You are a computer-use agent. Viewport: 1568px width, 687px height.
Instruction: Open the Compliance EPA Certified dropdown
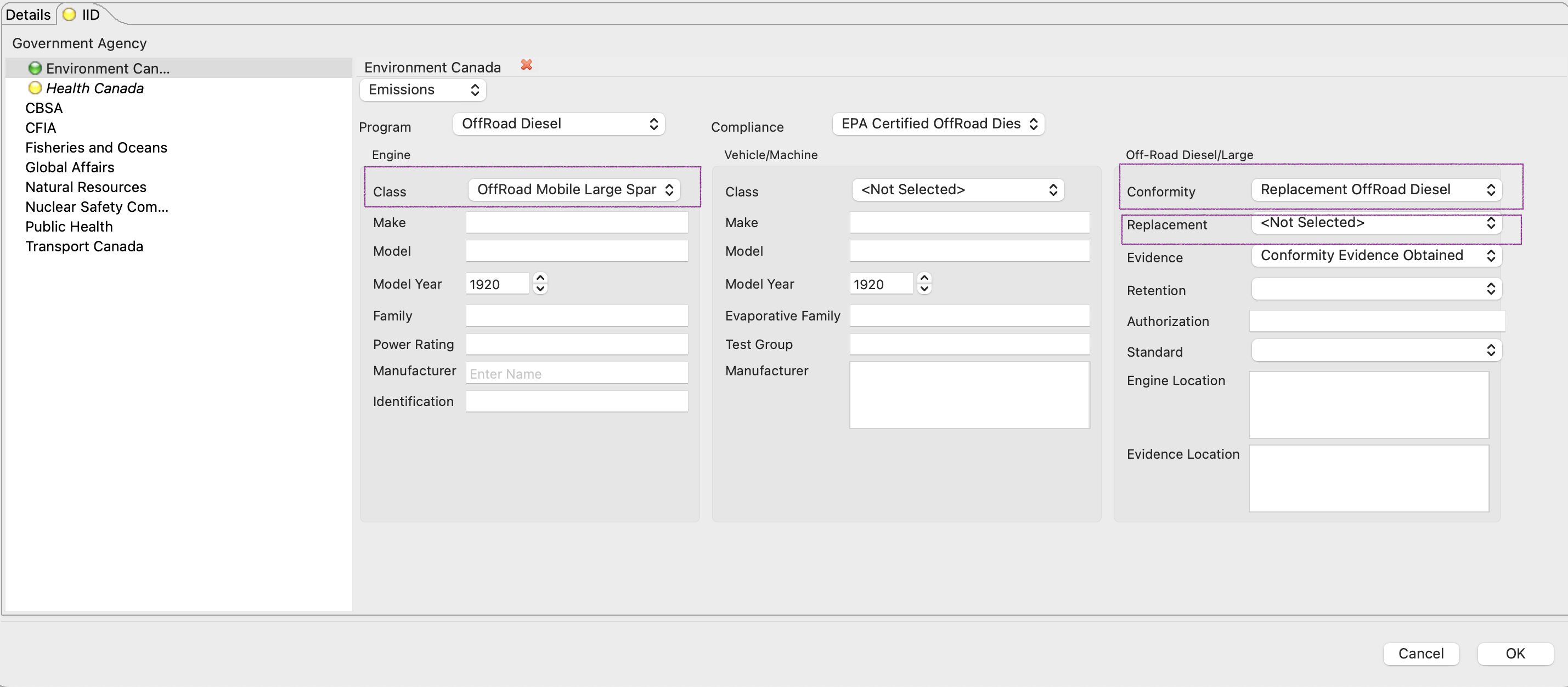click(938, 123)
